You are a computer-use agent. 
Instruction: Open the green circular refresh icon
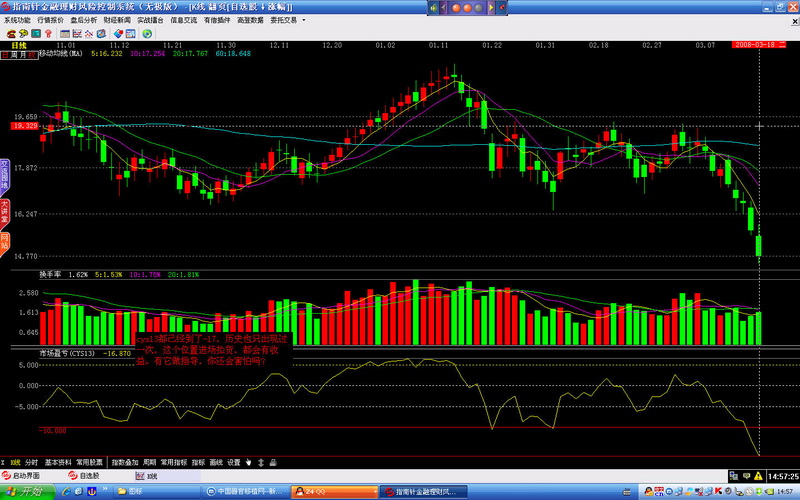[147, 33]
